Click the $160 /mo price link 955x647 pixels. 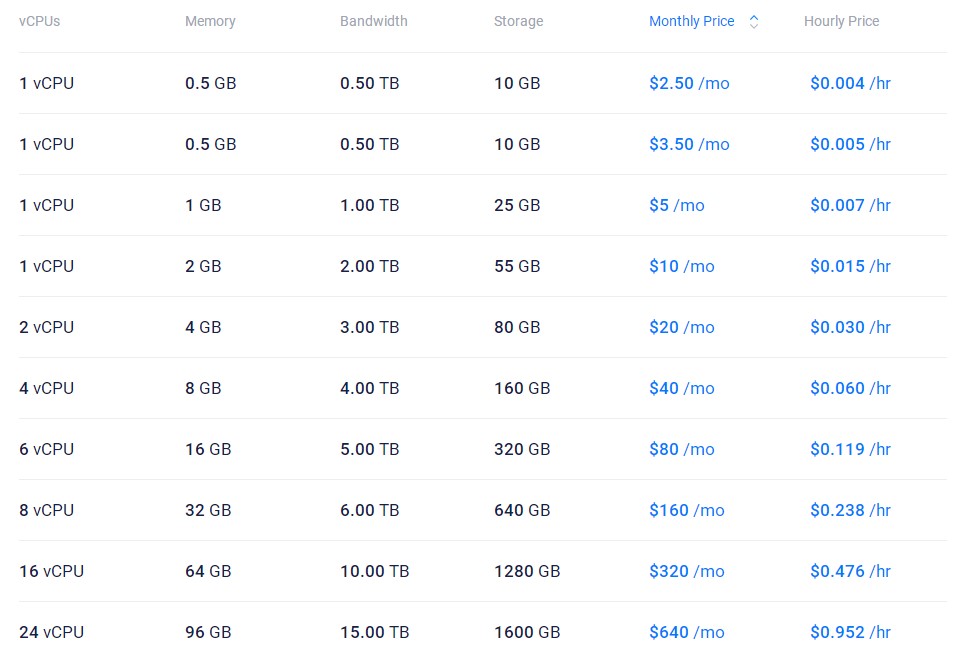(686, 510)
